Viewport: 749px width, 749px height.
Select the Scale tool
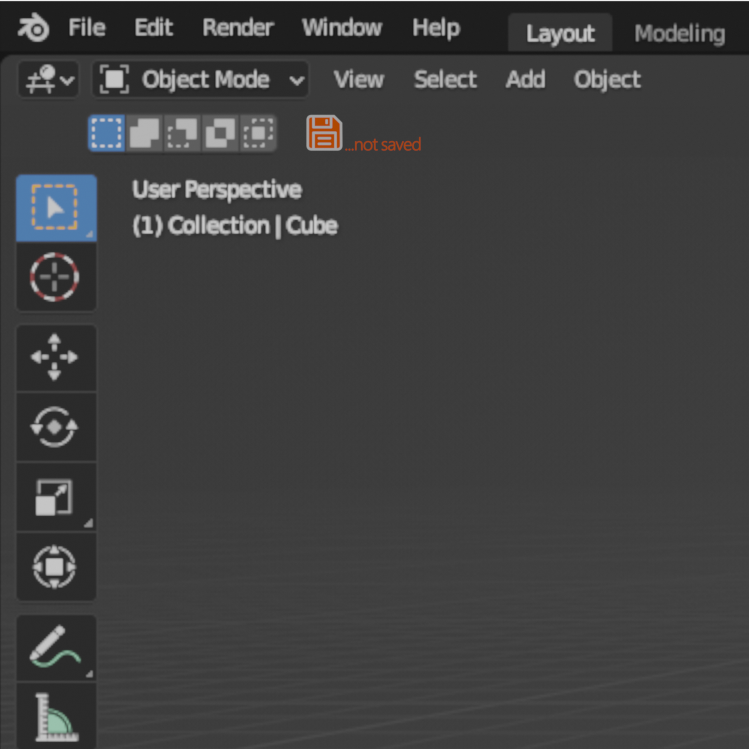pos(56,497)
